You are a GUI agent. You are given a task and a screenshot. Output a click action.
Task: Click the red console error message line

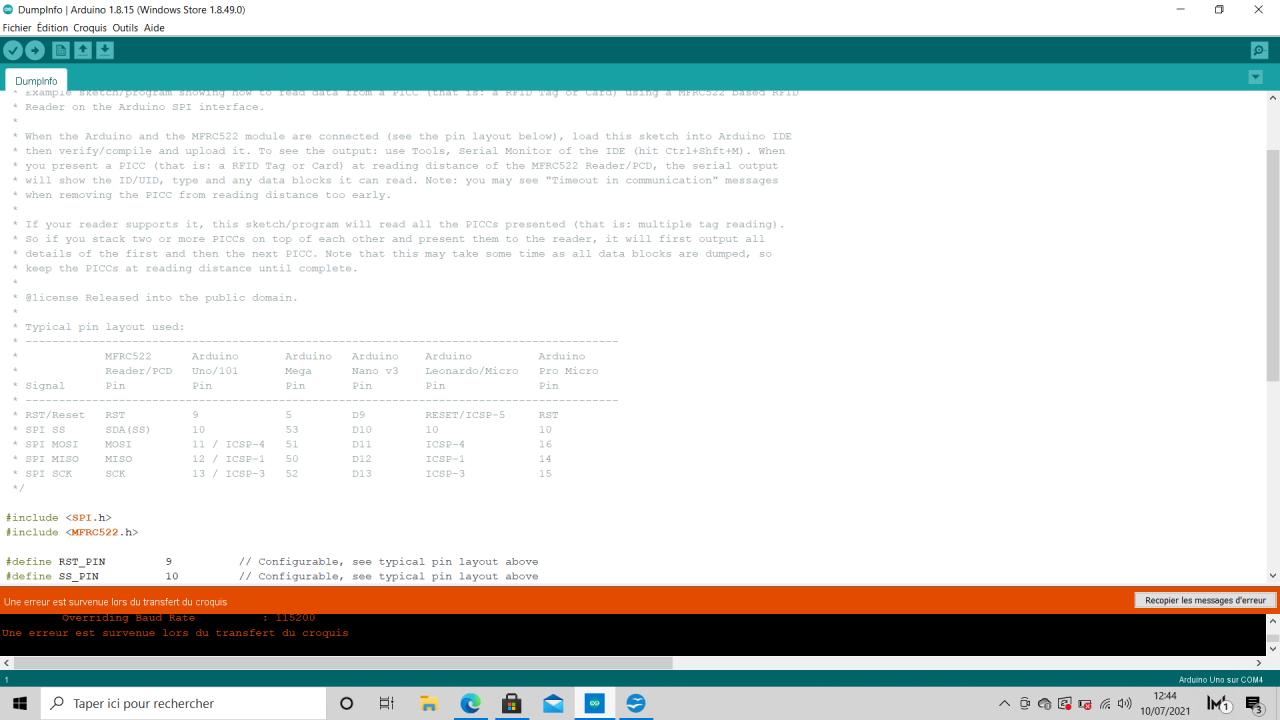tap(175, 633)
